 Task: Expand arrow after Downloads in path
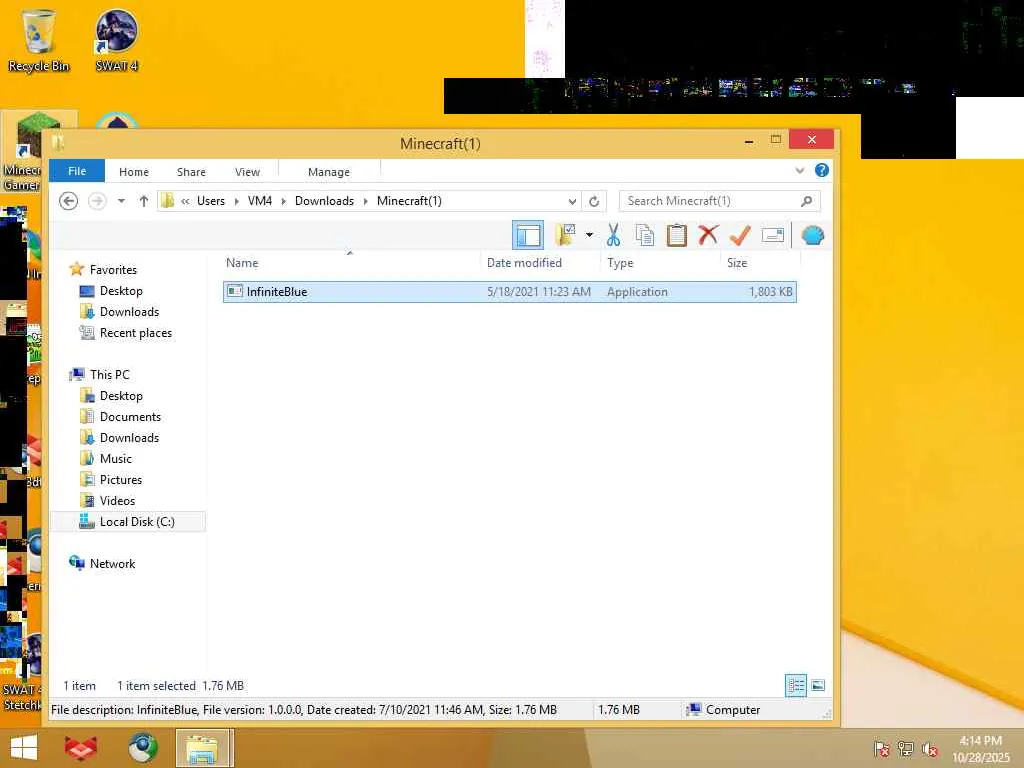tap(365, 201)
